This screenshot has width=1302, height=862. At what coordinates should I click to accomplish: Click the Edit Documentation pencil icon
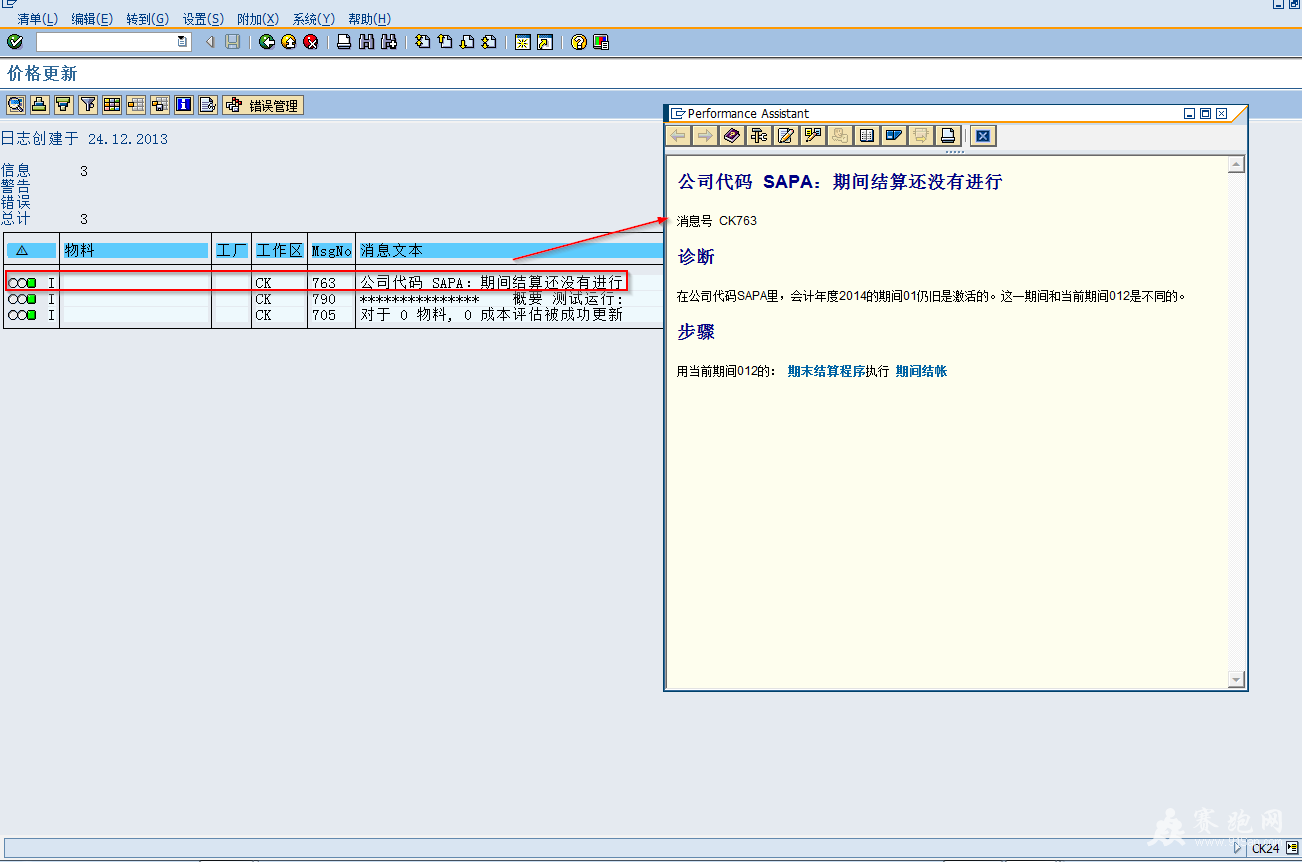point(786,136)
